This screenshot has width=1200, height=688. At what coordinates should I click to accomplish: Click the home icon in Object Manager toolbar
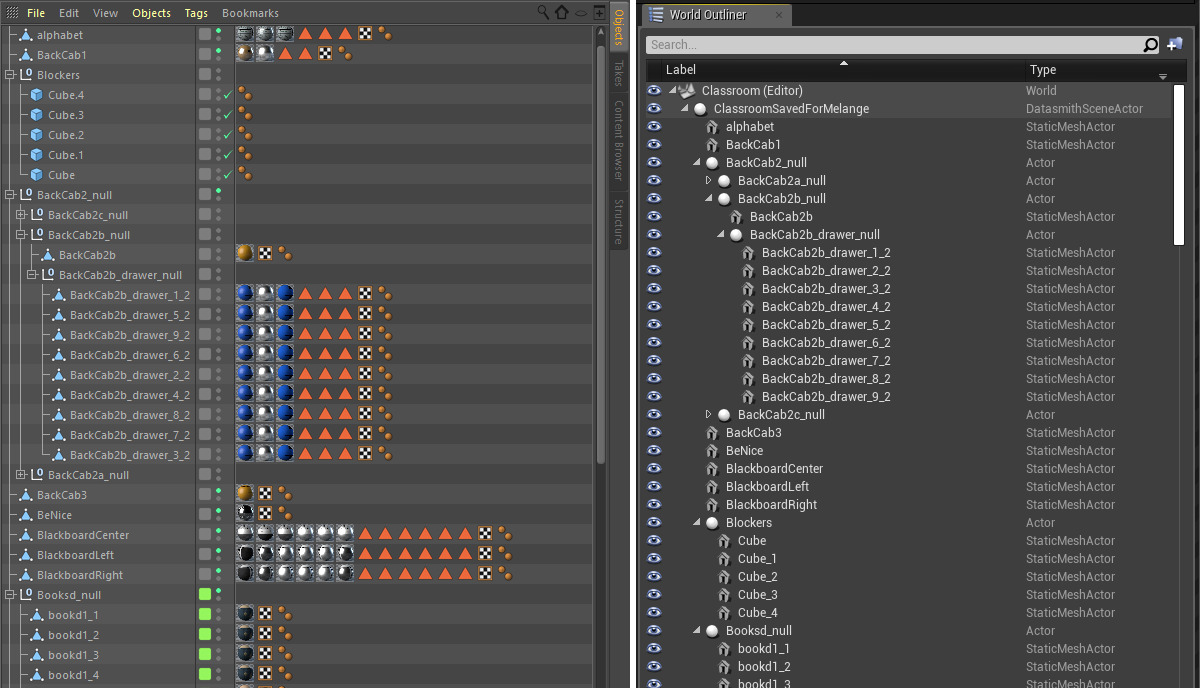pos(561,13)
